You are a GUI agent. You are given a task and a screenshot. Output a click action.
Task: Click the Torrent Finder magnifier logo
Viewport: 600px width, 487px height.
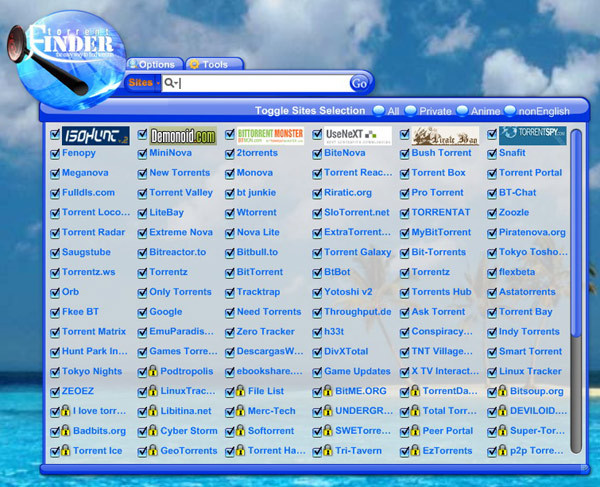point(67,59)
